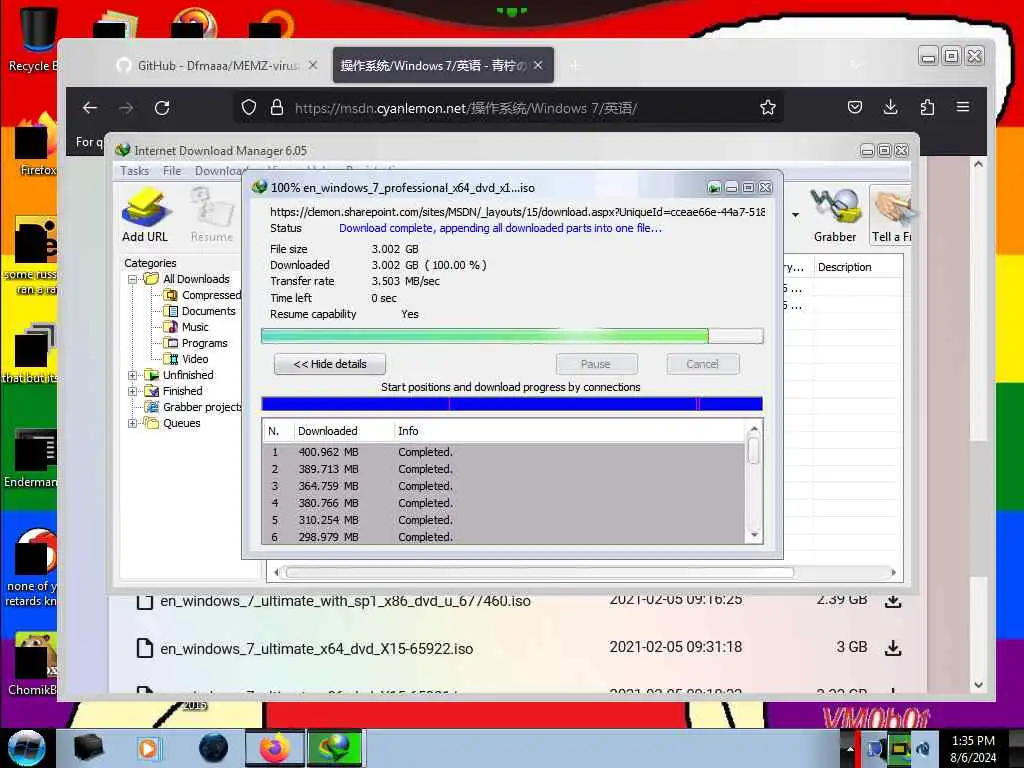Click the Internet Download Manager taskbar button

tap(334, 748)
